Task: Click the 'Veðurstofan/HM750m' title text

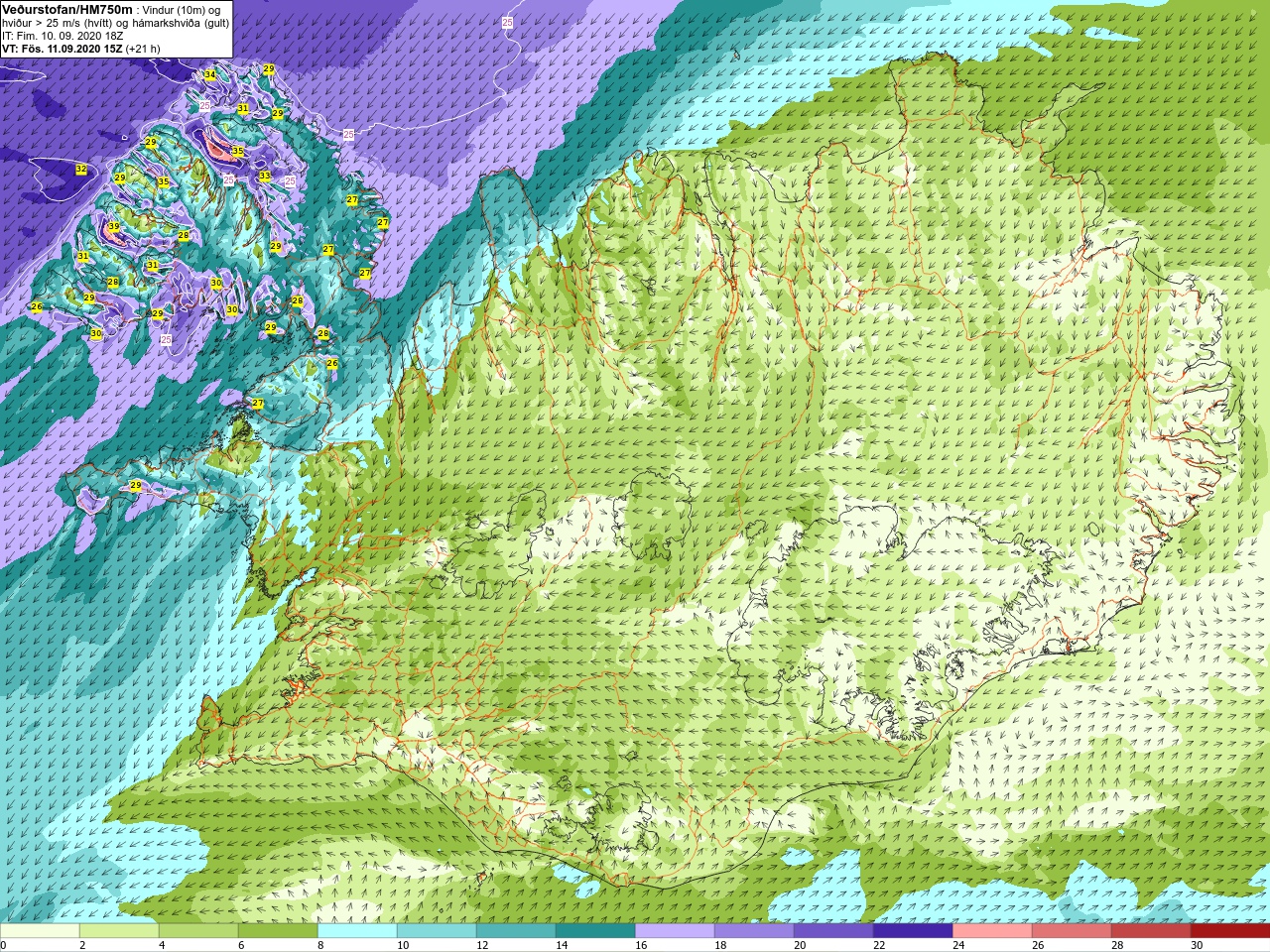Action: tap(67, 9)
